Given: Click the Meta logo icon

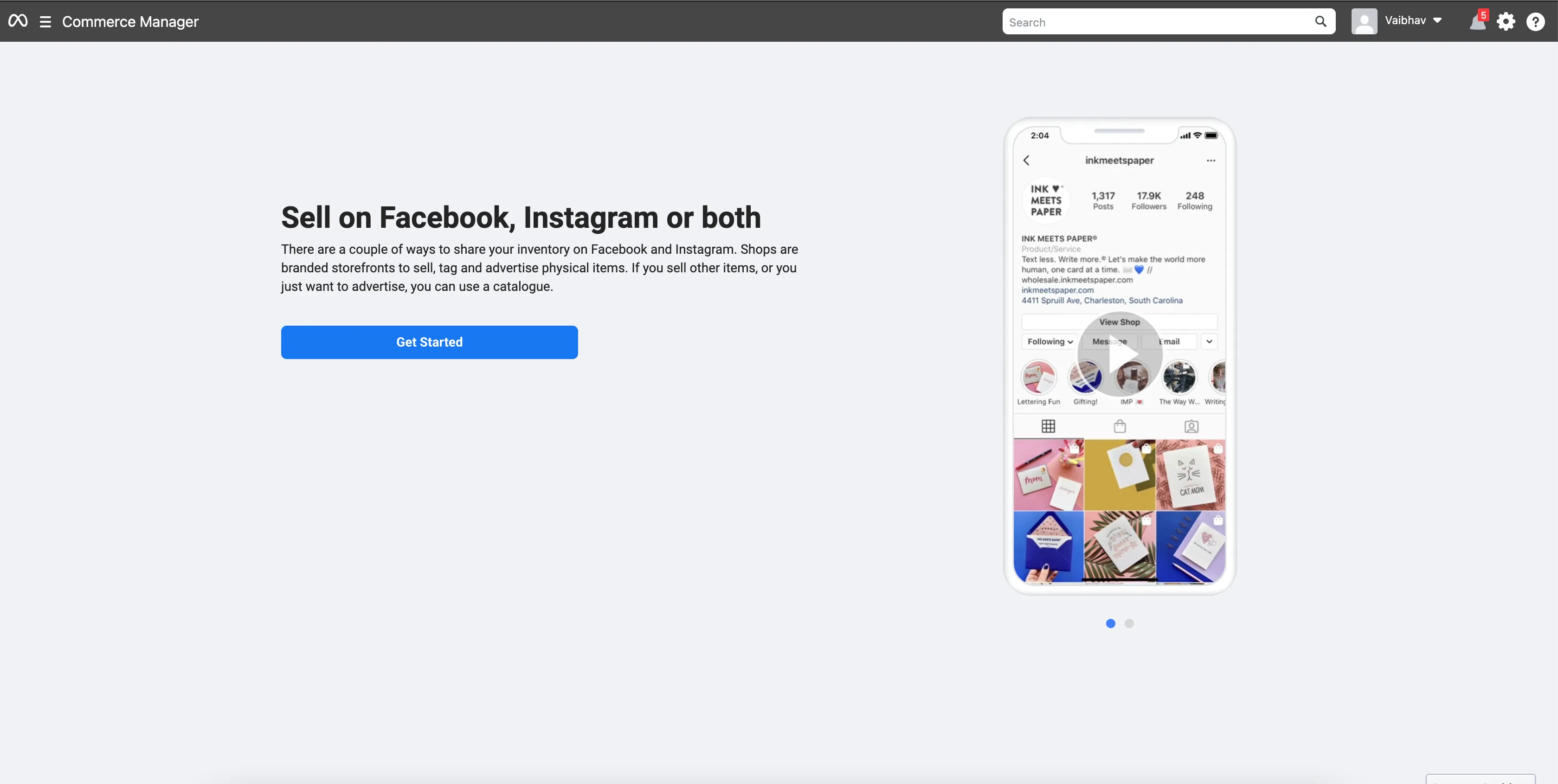Looking at the screenshot, I should (x=18, y=21).
